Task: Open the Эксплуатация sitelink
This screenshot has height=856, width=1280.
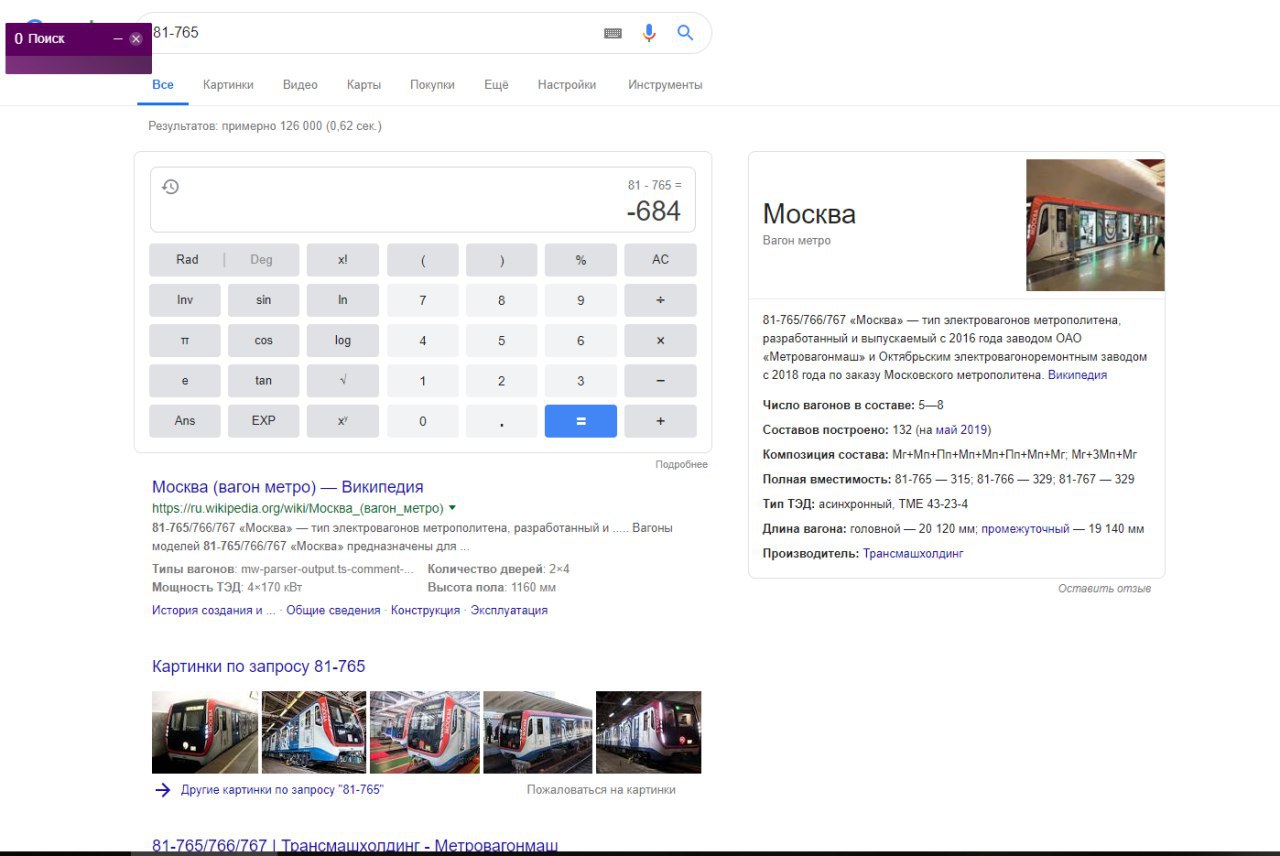Action: tap(509, 610)
